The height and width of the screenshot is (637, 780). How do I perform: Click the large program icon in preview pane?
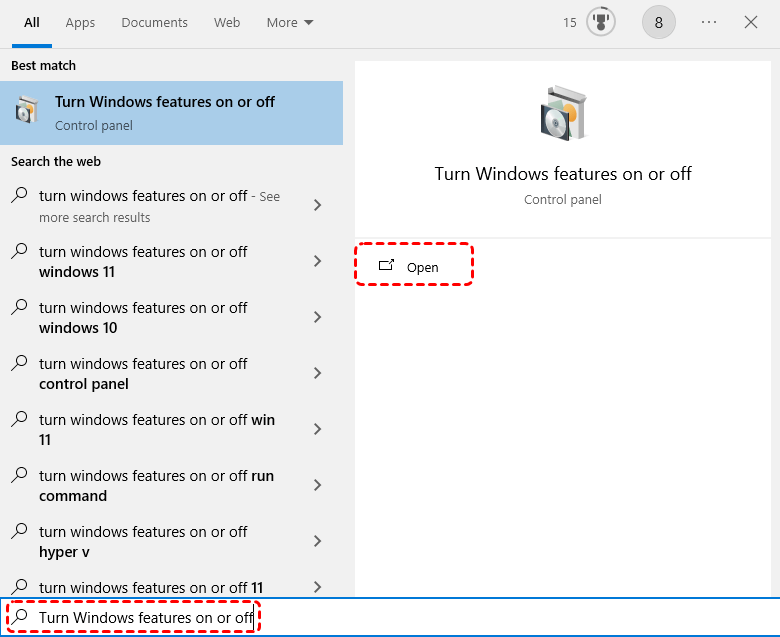point(564,113)
